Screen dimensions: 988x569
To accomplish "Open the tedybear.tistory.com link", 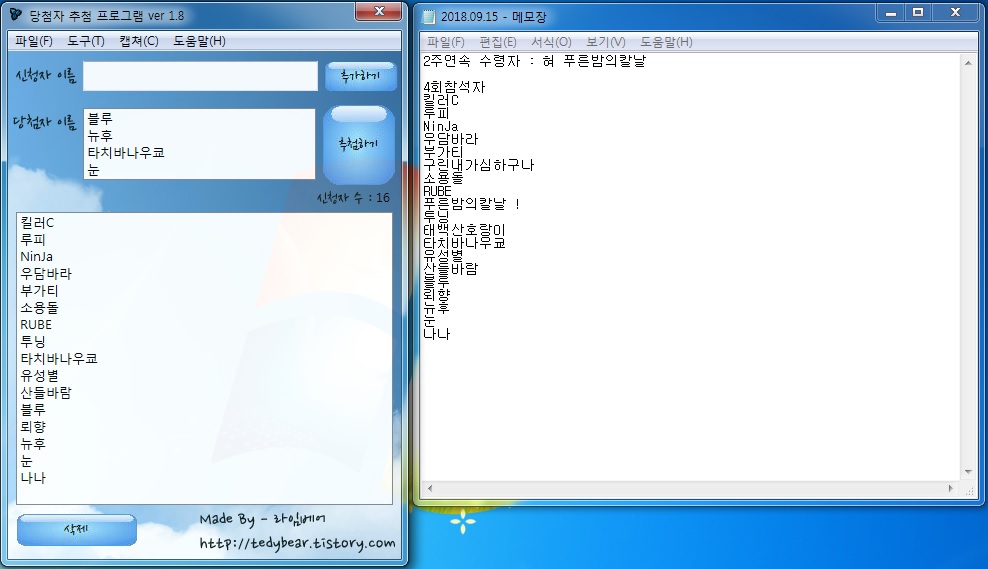I will [297, 543].
